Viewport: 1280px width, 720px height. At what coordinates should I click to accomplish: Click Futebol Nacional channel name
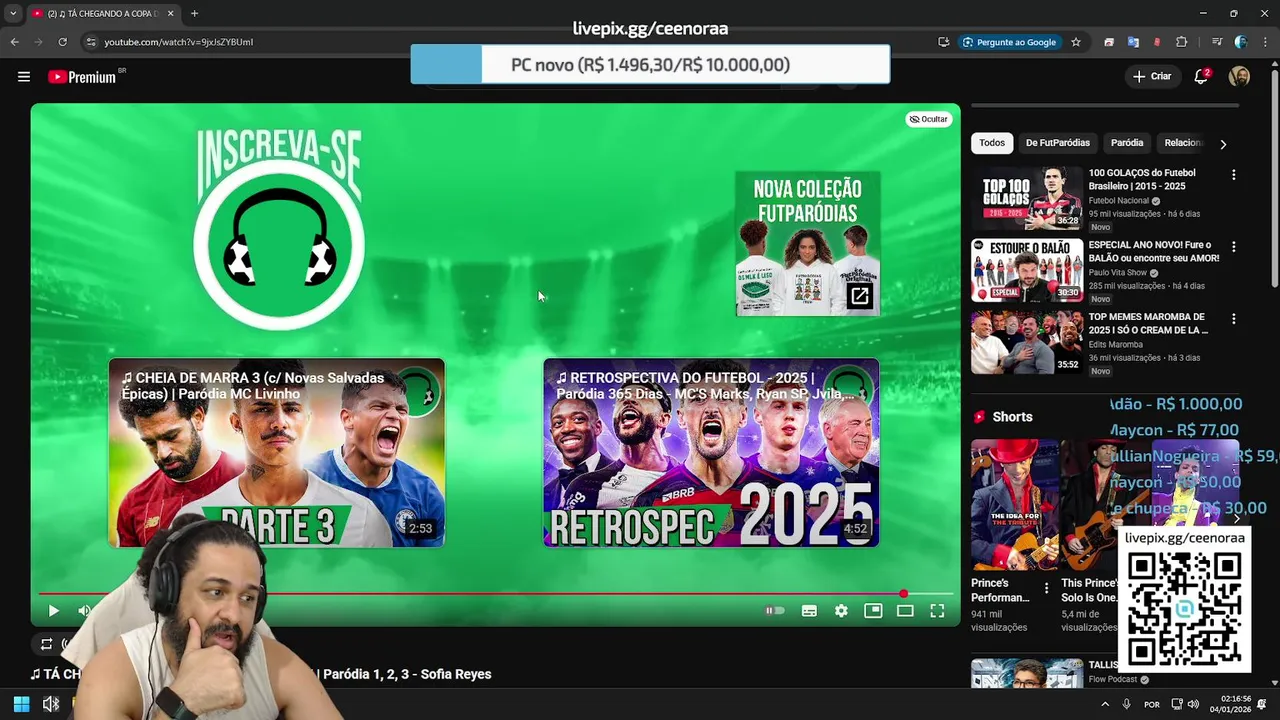tap(1119, 201)
